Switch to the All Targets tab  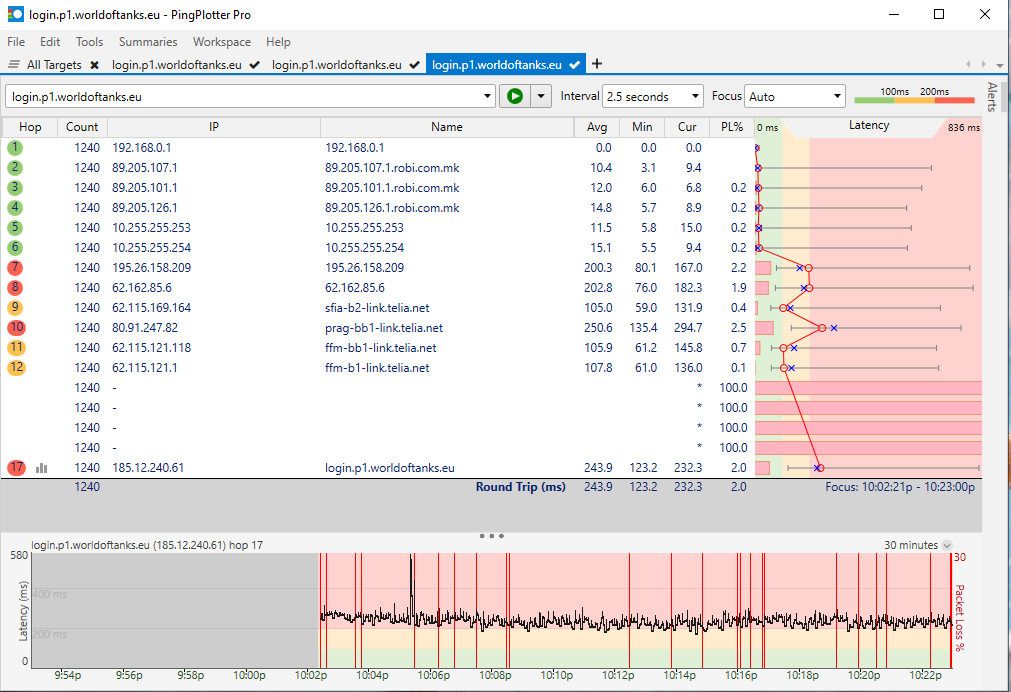tap(54, 65)
